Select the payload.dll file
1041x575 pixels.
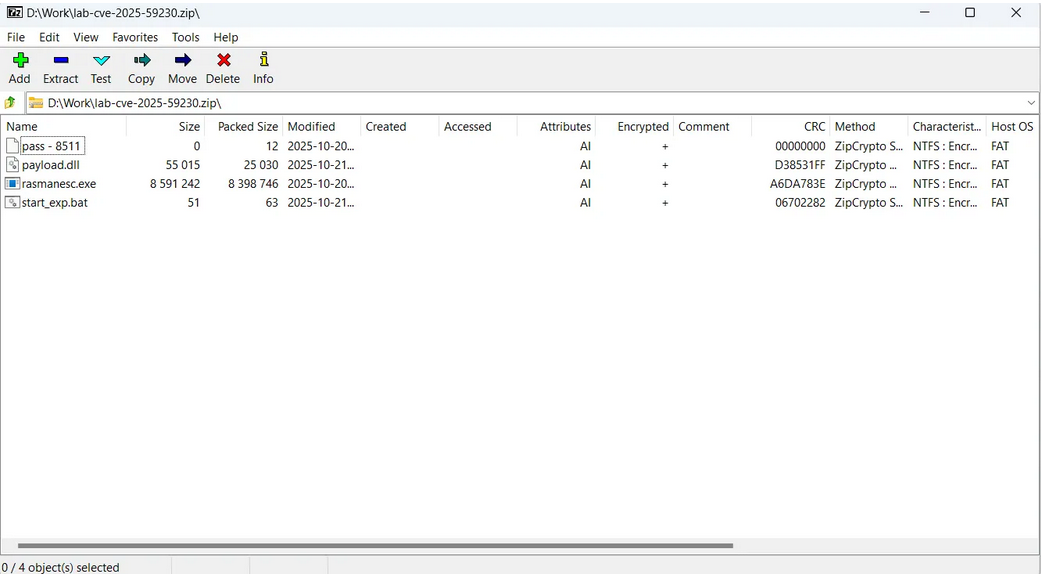pos(50,165)
